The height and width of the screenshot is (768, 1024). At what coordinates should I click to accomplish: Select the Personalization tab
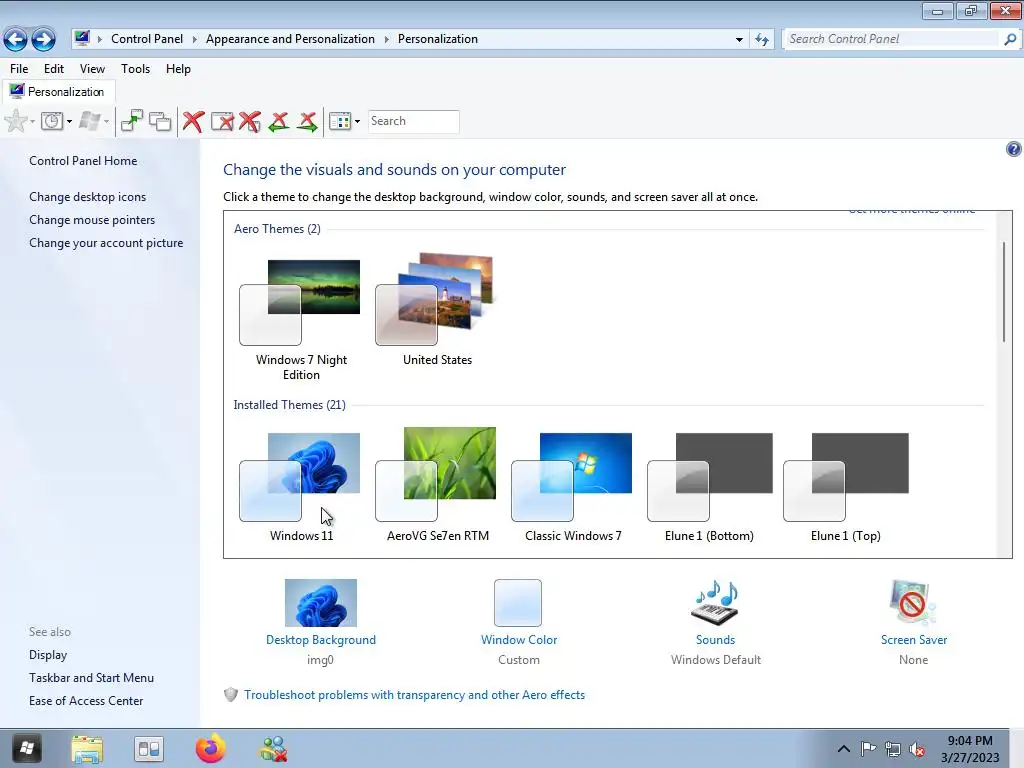pyautogui.click(x=59, y=91)
